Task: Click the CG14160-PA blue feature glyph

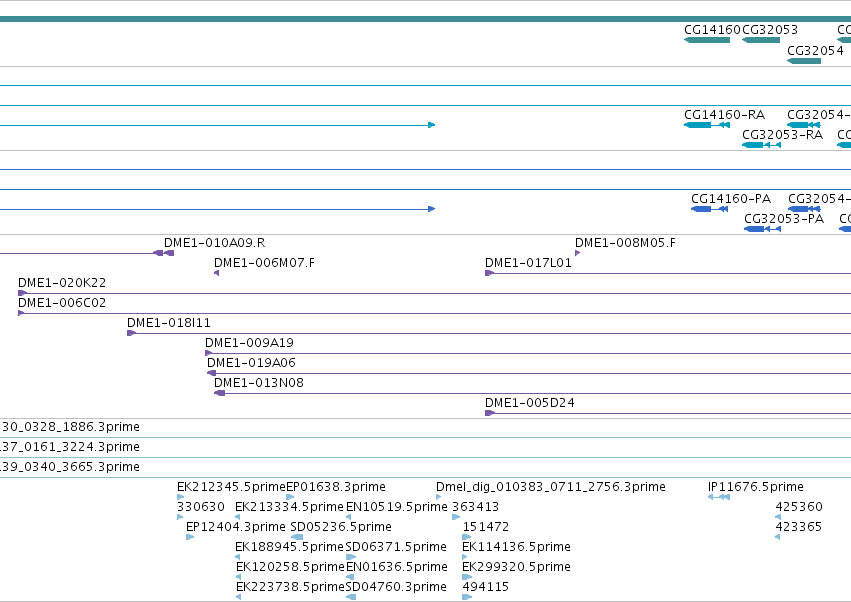Action: point(709,209)
